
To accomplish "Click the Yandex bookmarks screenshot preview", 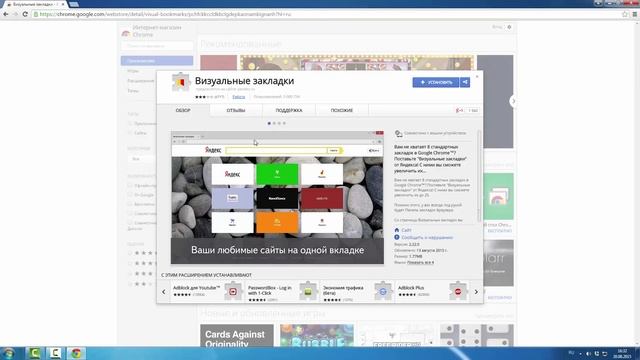I will pos(277,197).
